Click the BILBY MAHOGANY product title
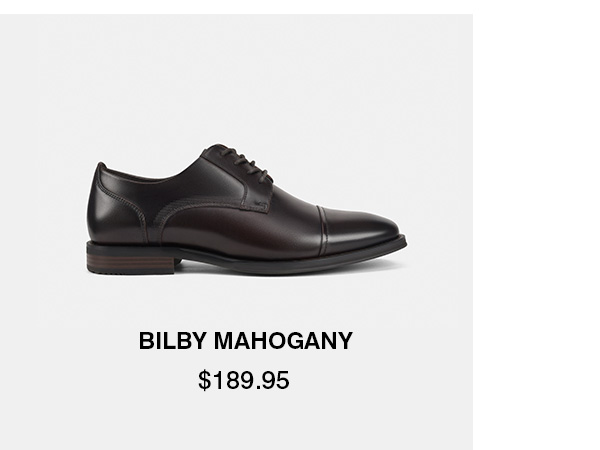The height and width of the screenshot is (450, 600). pyautogui.click(x=245, y=341)
